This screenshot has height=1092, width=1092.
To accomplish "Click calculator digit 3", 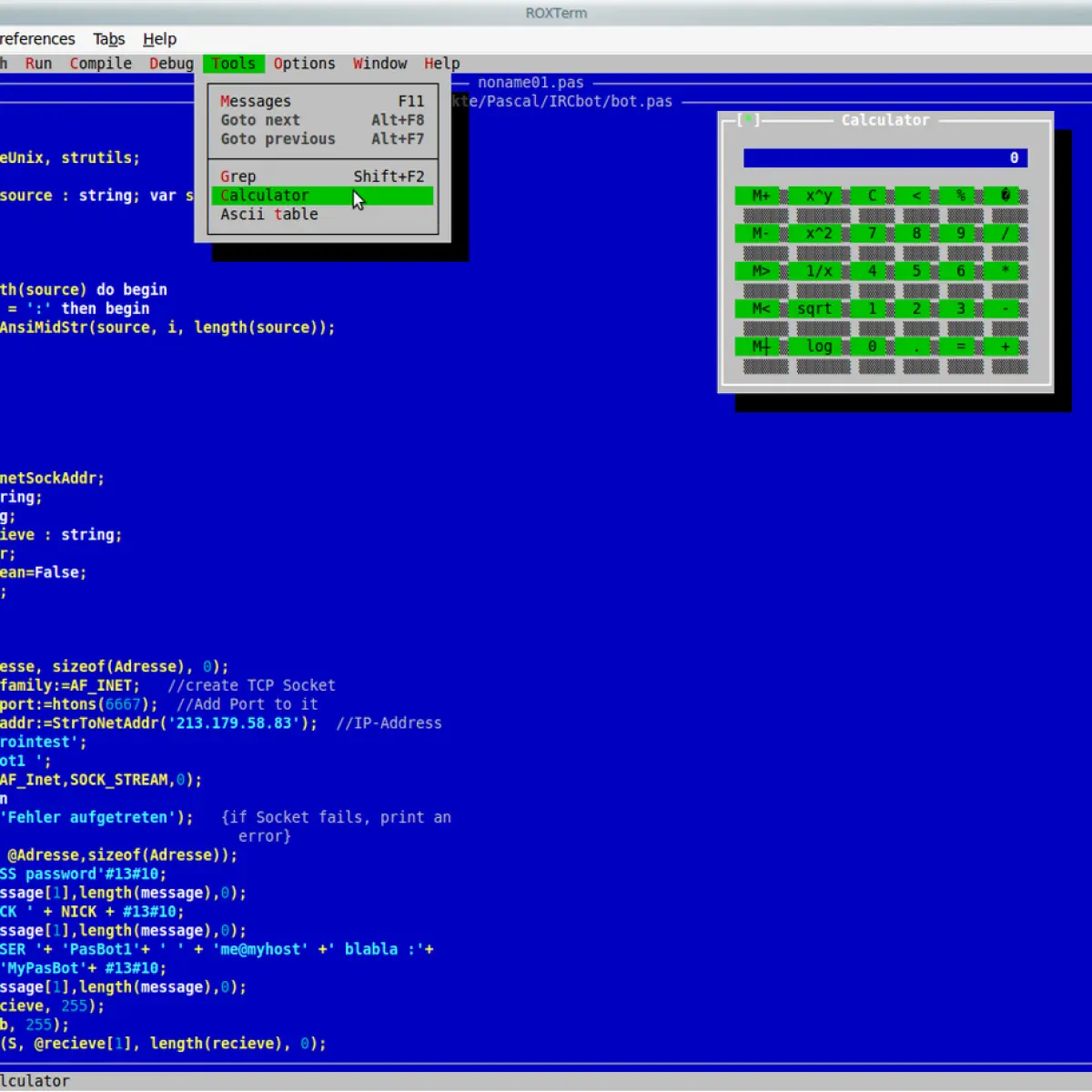I will click(957, 308).
